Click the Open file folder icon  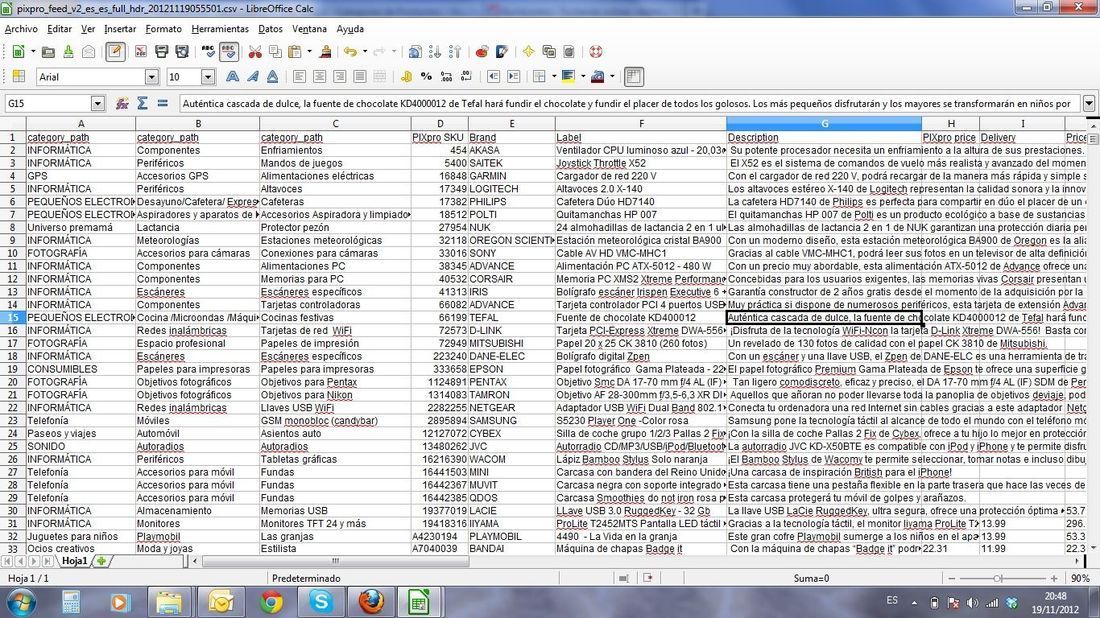pyautogui.click(x=48, y=51)
